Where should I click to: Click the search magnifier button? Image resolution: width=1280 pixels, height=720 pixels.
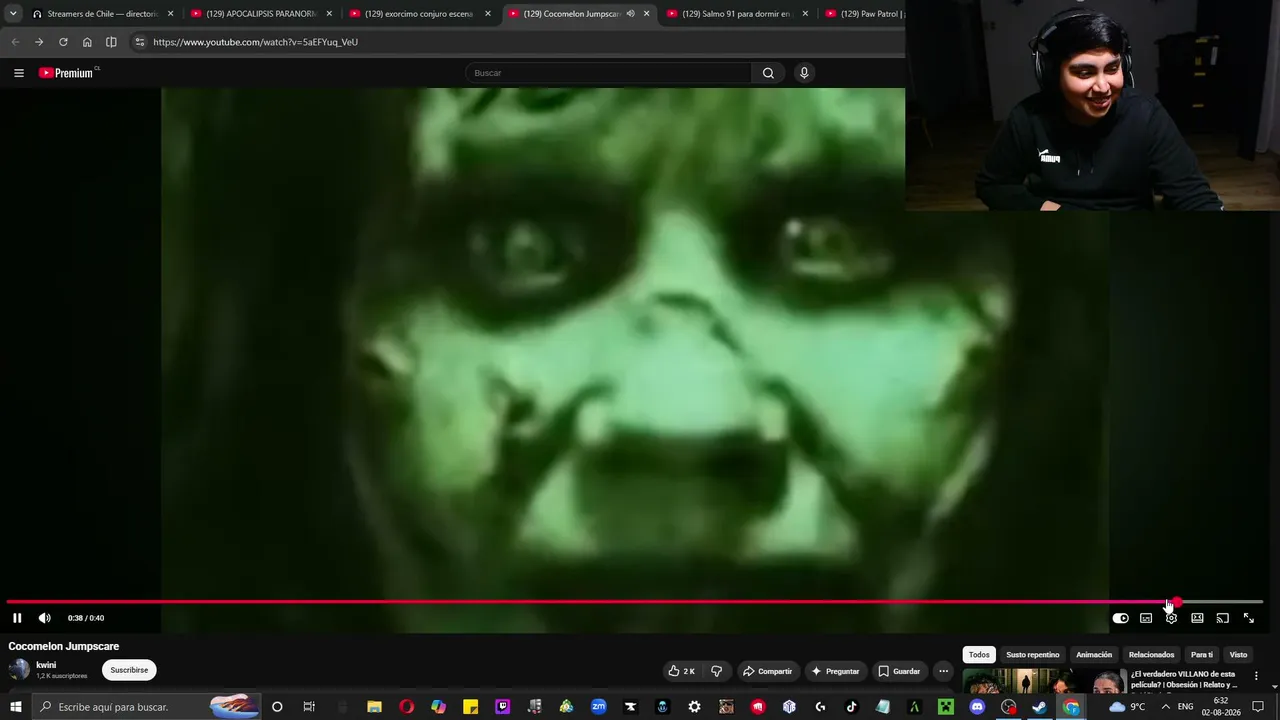[x=768, y=73]
